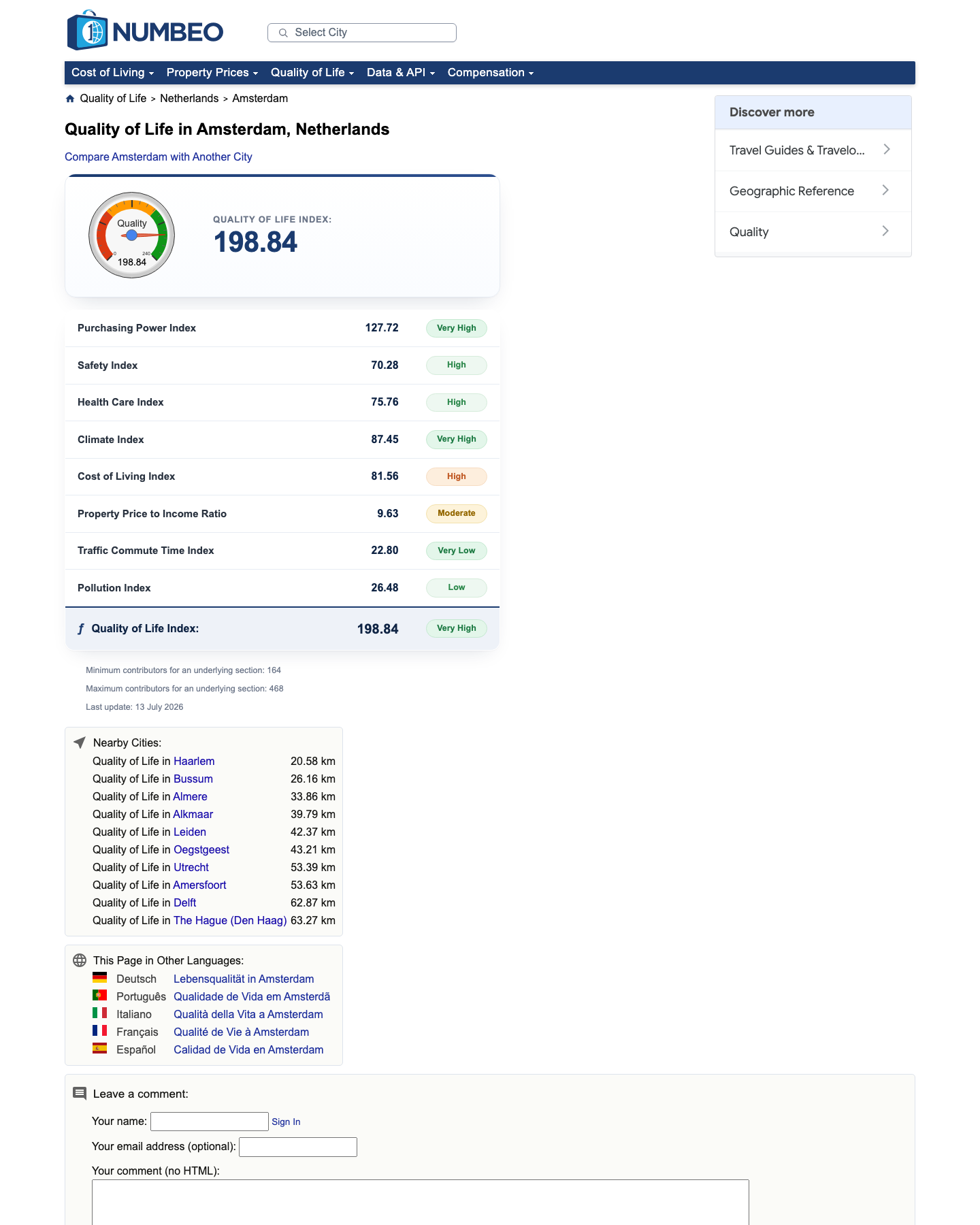Open the Compensation dropdown menu

click(x=491, y=73)
